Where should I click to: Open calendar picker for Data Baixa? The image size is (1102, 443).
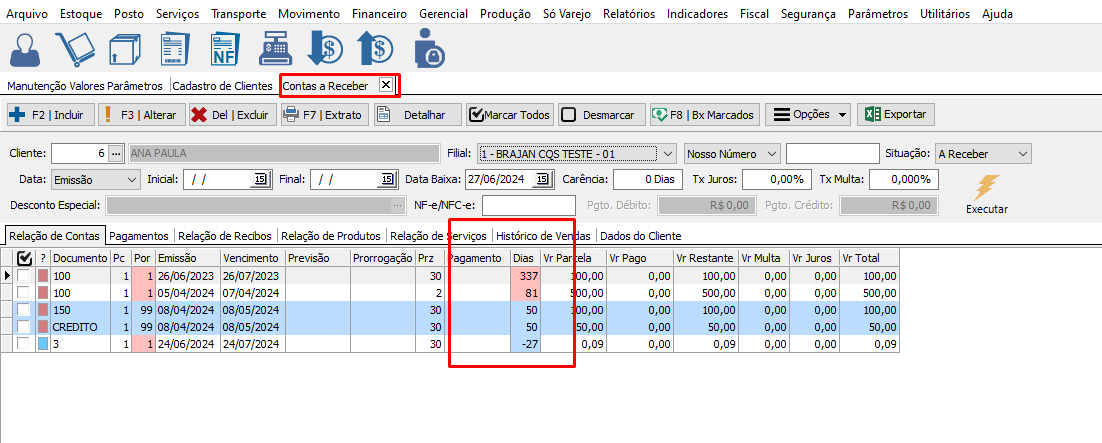point(542,180)
